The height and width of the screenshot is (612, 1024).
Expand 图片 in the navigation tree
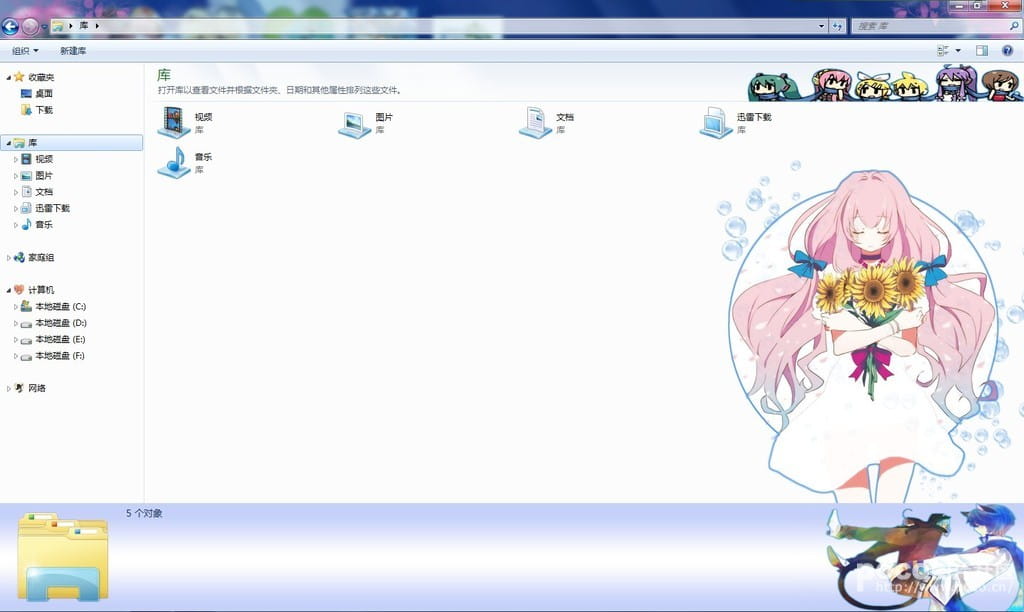pyautogui.click(x=16, y=176)
